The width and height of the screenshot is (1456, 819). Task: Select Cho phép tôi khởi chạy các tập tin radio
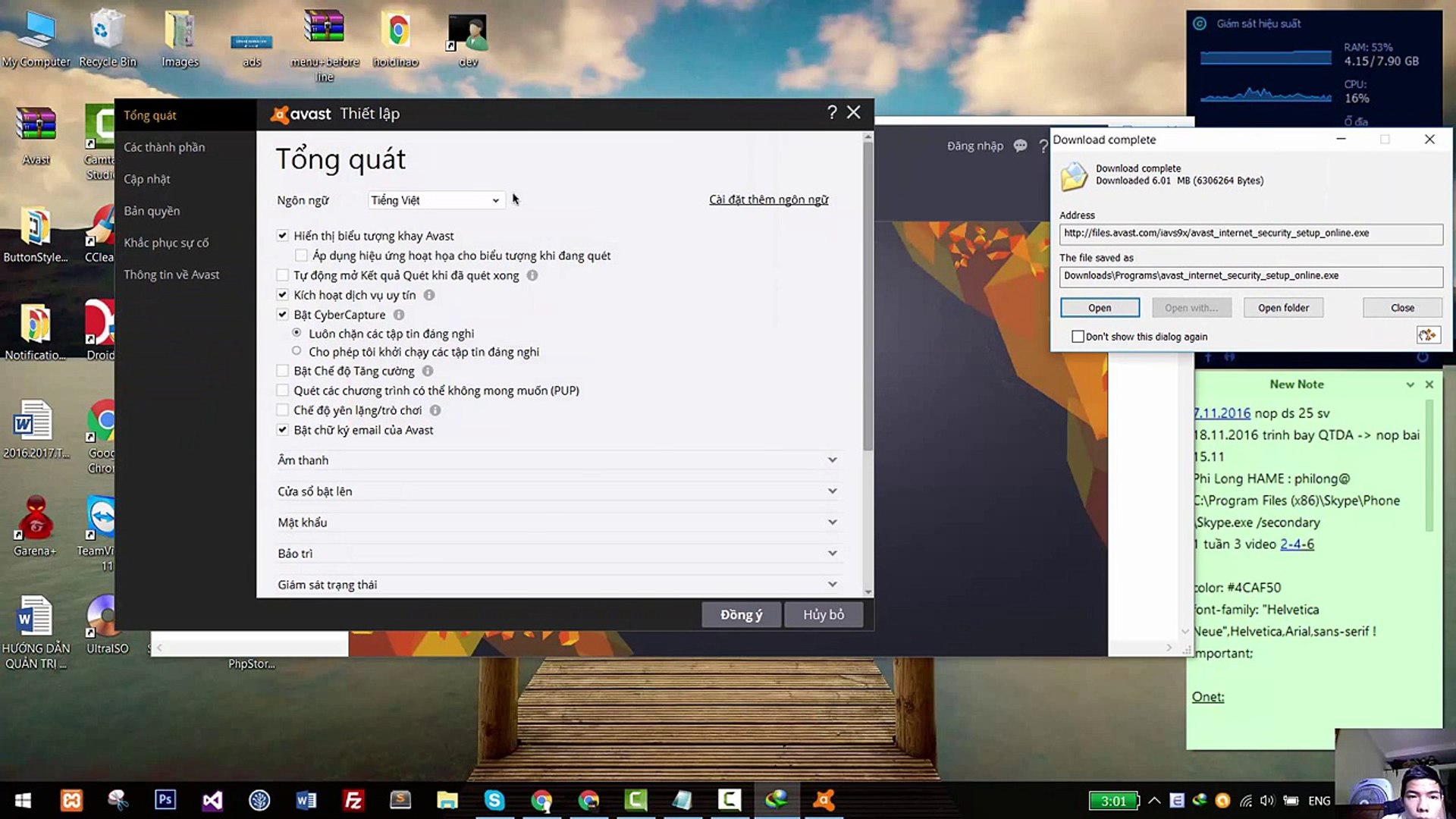[297, 351]
